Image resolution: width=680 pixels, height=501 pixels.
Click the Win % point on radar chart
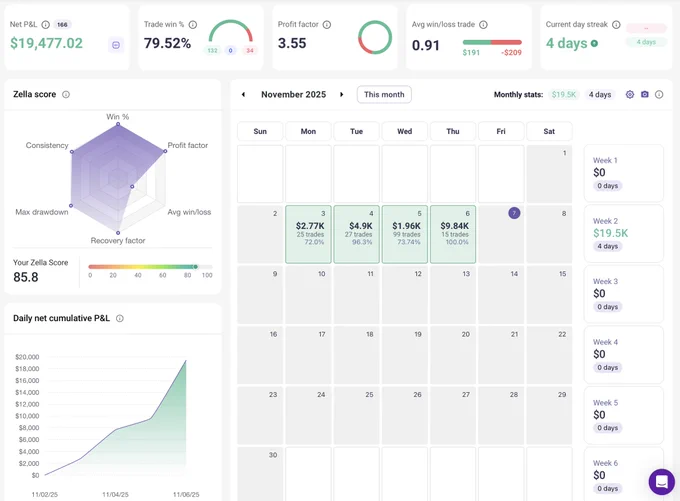[118, 125]
